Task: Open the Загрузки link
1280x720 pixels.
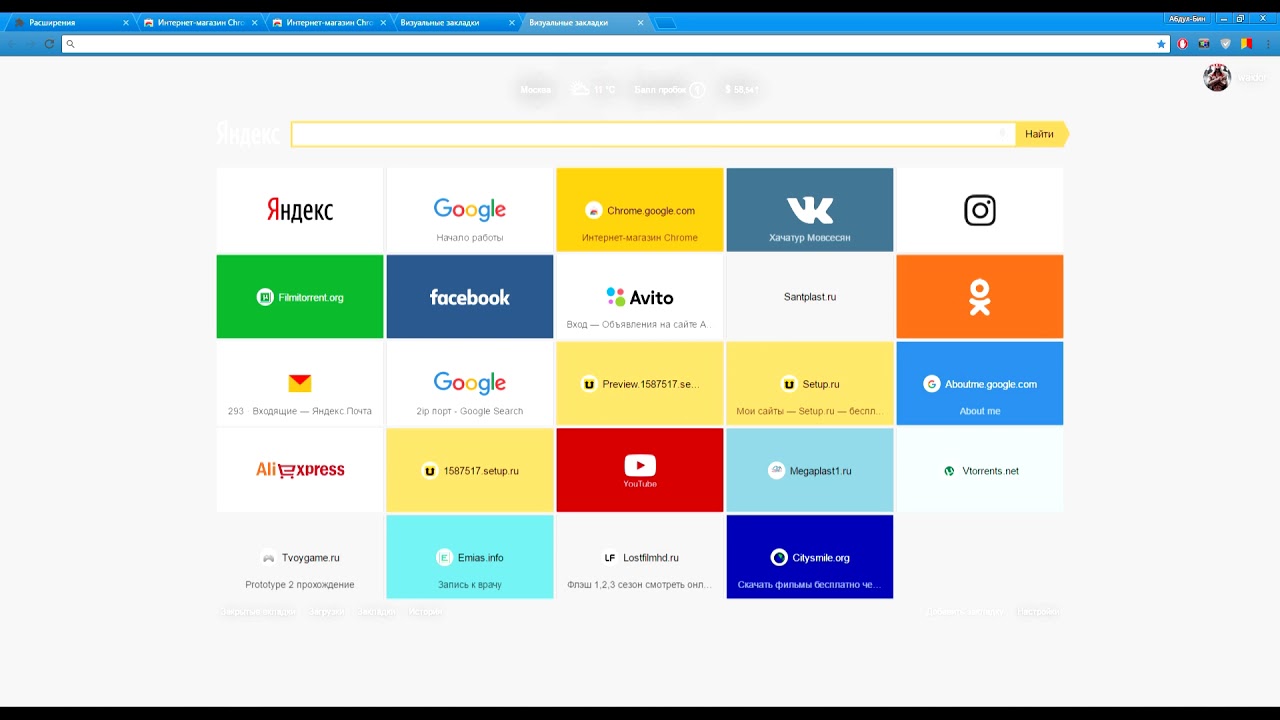Action: [326, 611]
